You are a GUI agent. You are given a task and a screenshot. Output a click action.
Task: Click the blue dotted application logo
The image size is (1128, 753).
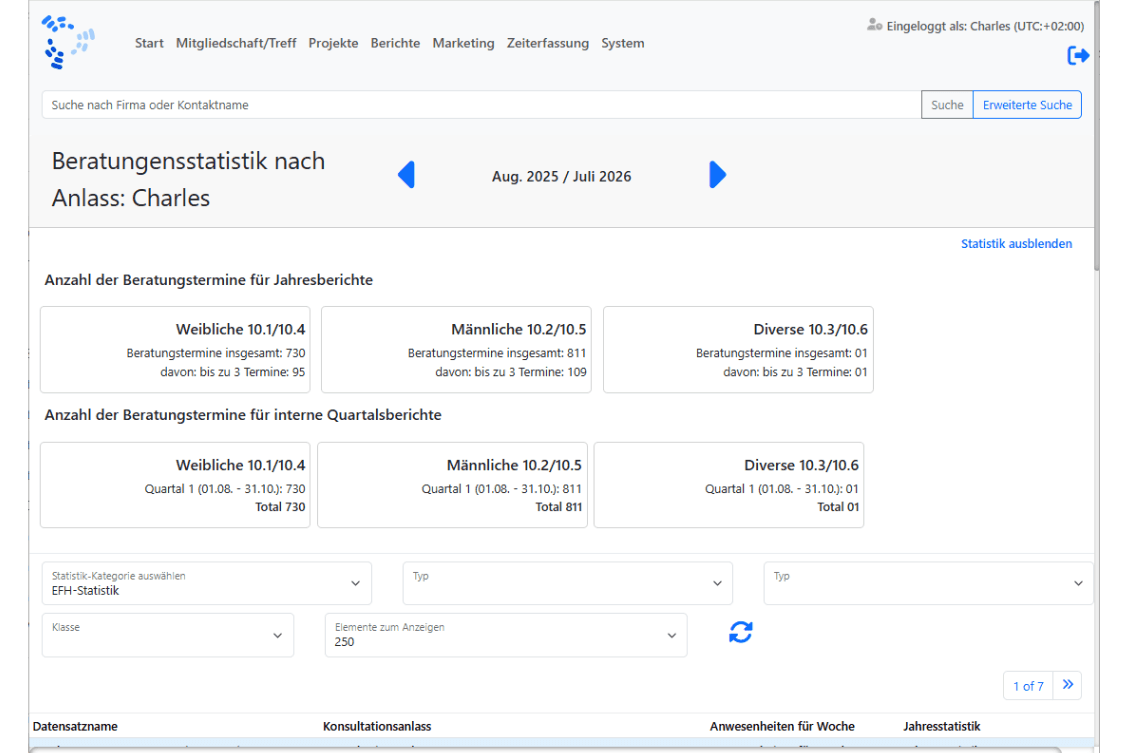(68, 42)
